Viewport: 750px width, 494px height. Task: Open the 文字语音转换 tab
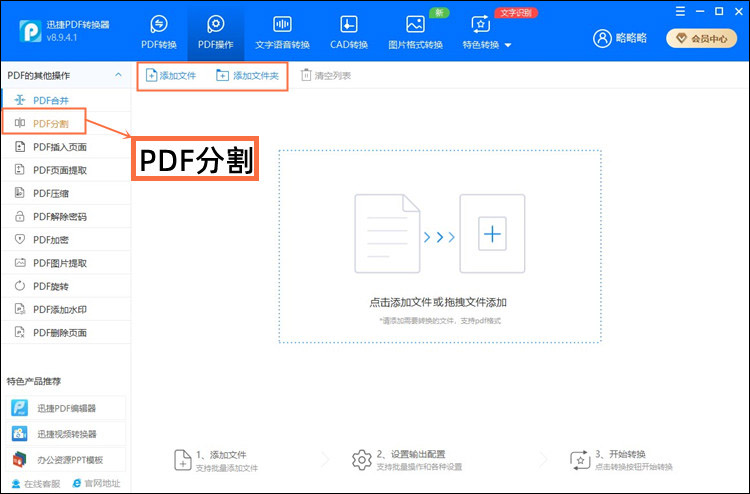282,32
